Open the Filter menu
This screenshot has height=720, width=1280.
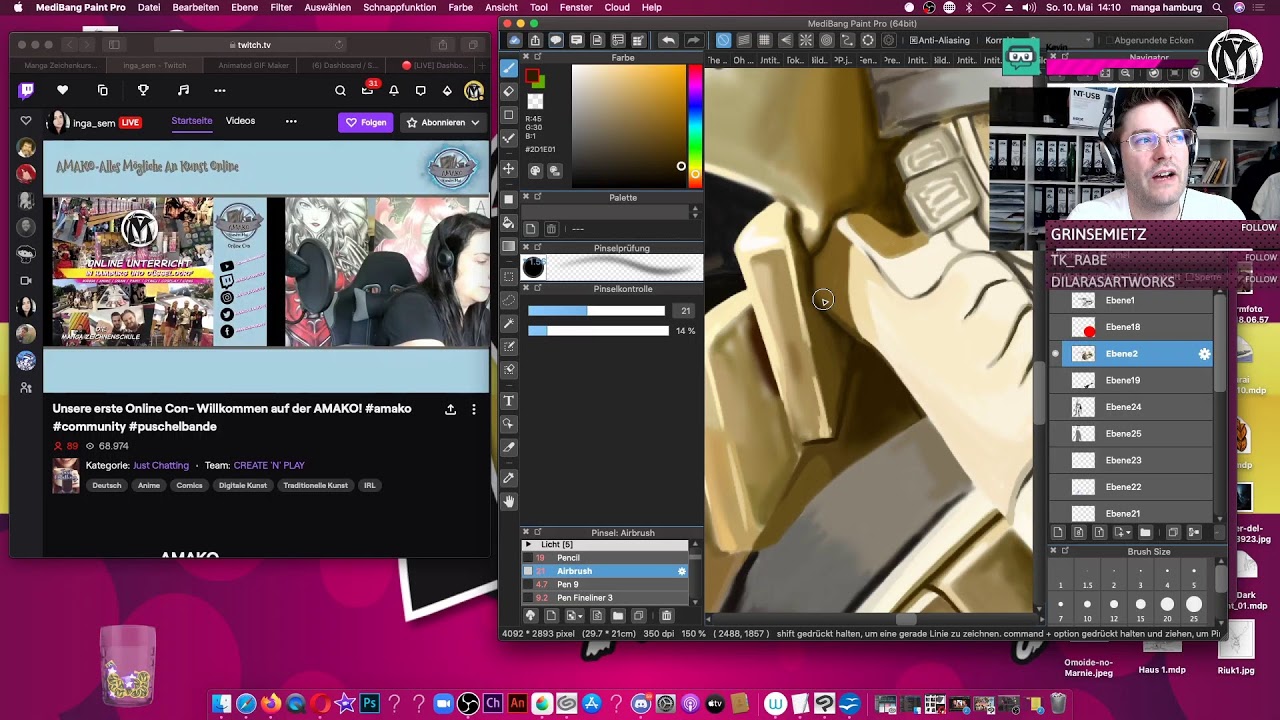[x=281, y=7]
